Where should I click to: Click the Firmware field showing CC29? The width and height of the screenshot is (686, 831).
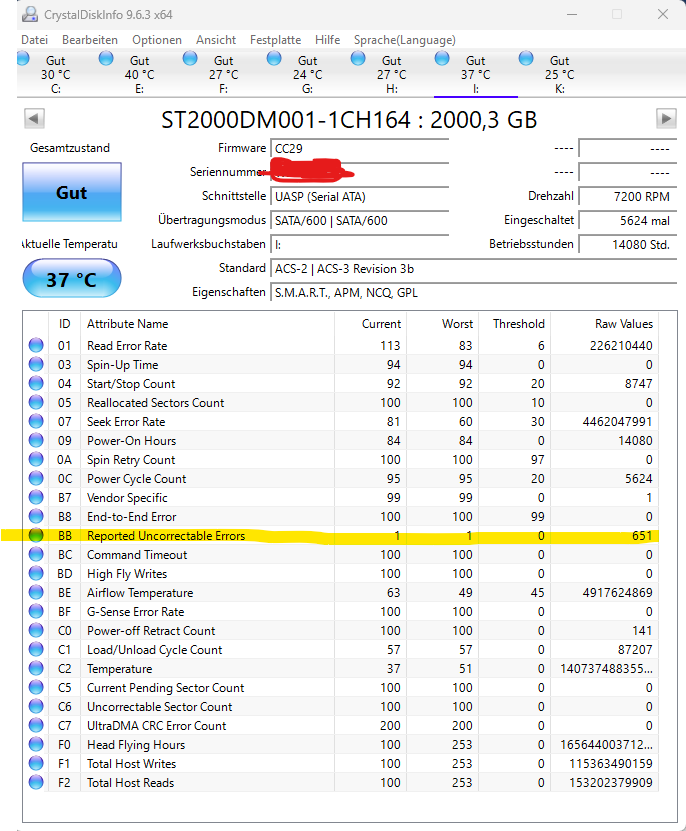coord(360,148)
